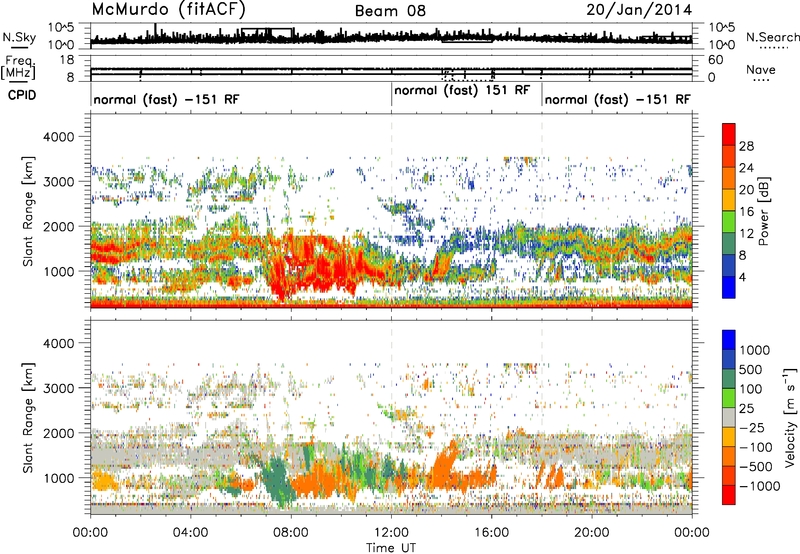Click the 24 label on power colorbar
This screenshot has width=800, height=554.
746,168
